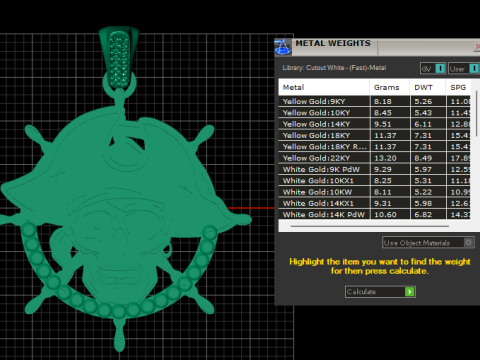Select the White Gold:14K PdW row
Image resolution: width=480 pixels, height=360 pixels.
point(374,214)
